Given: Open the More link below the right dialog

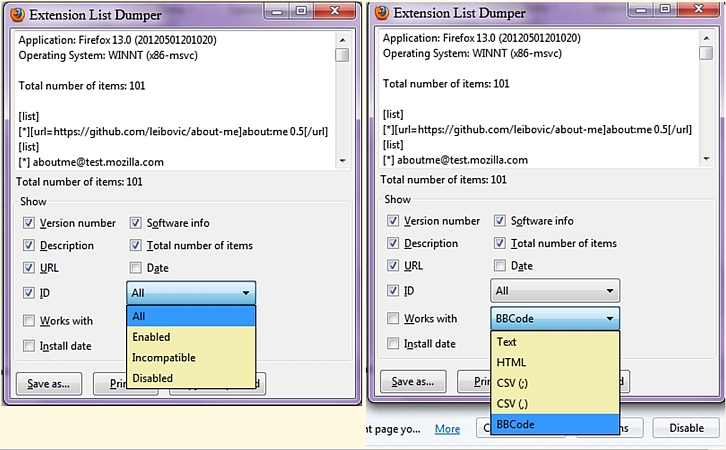Looking at the screenshot, I should tap(447, 429).
